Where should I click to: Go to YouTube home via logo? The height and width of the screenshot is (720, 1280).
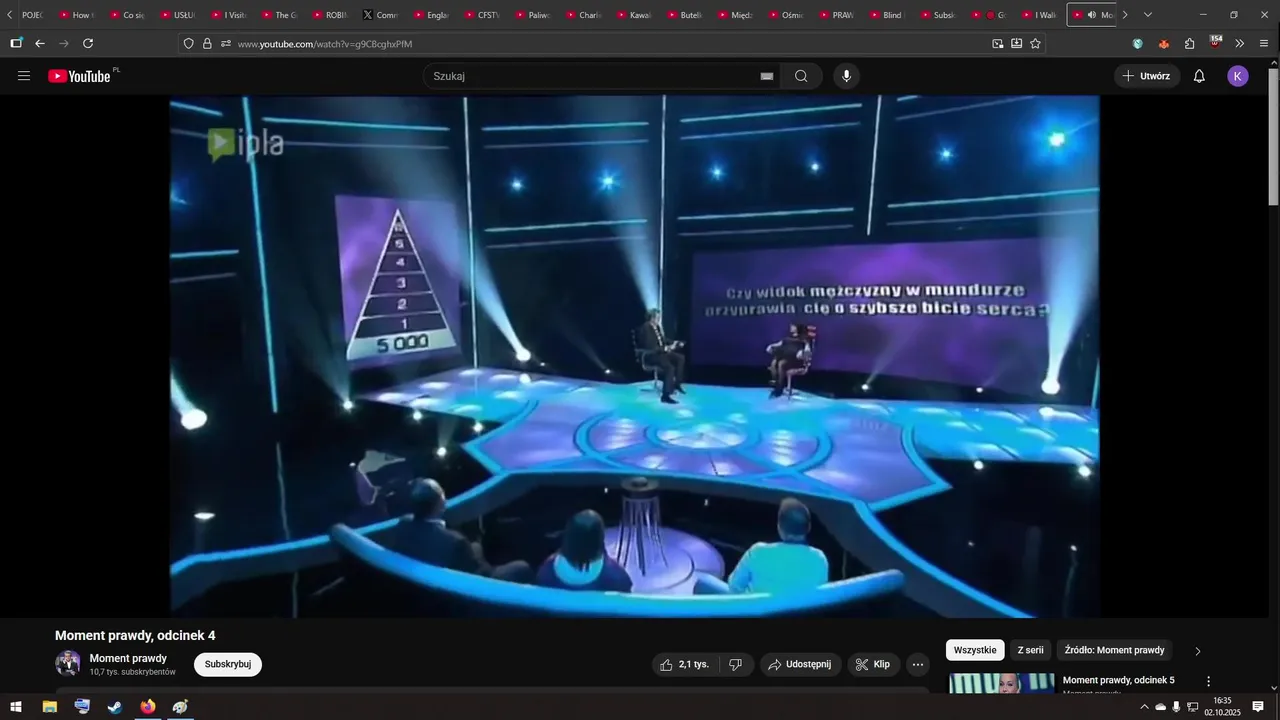pyautogui.click(x=80, y=76)
